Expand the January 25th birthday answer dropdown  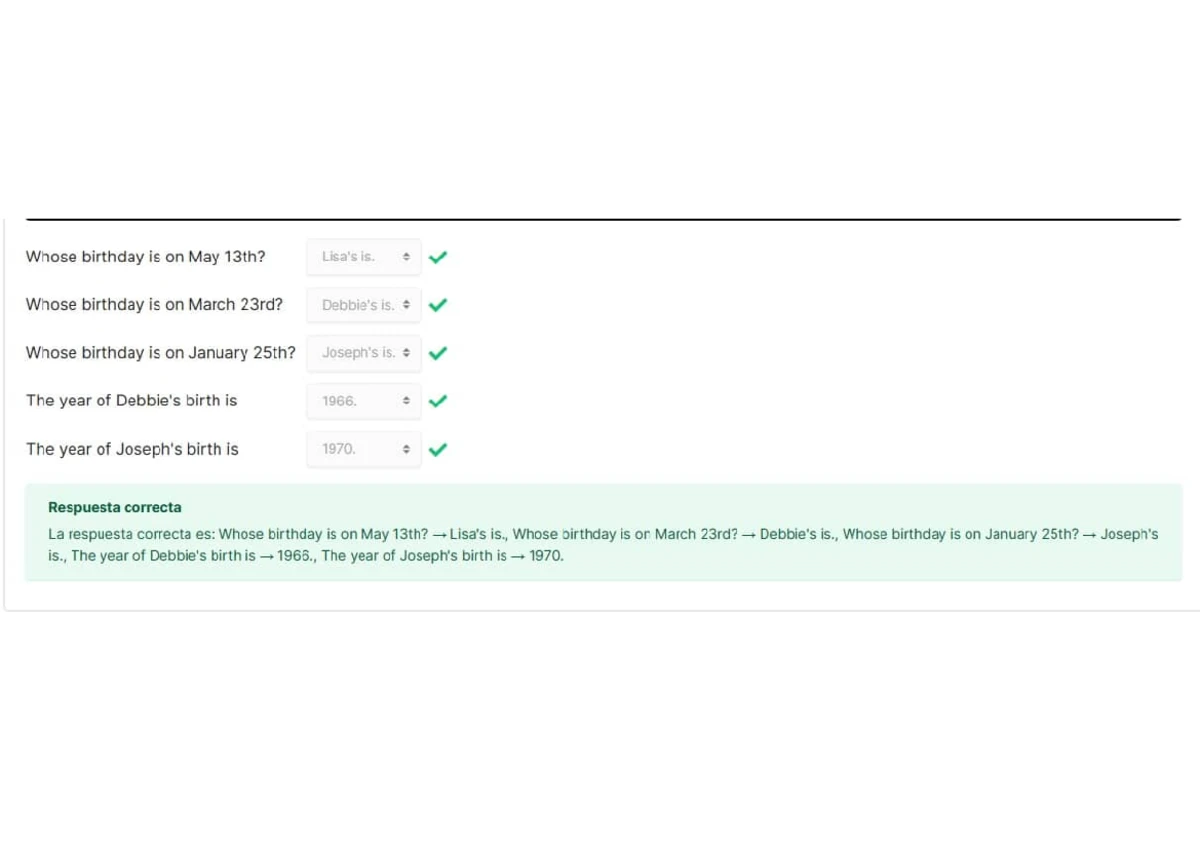pyautogui.click(x=363, y=353)
